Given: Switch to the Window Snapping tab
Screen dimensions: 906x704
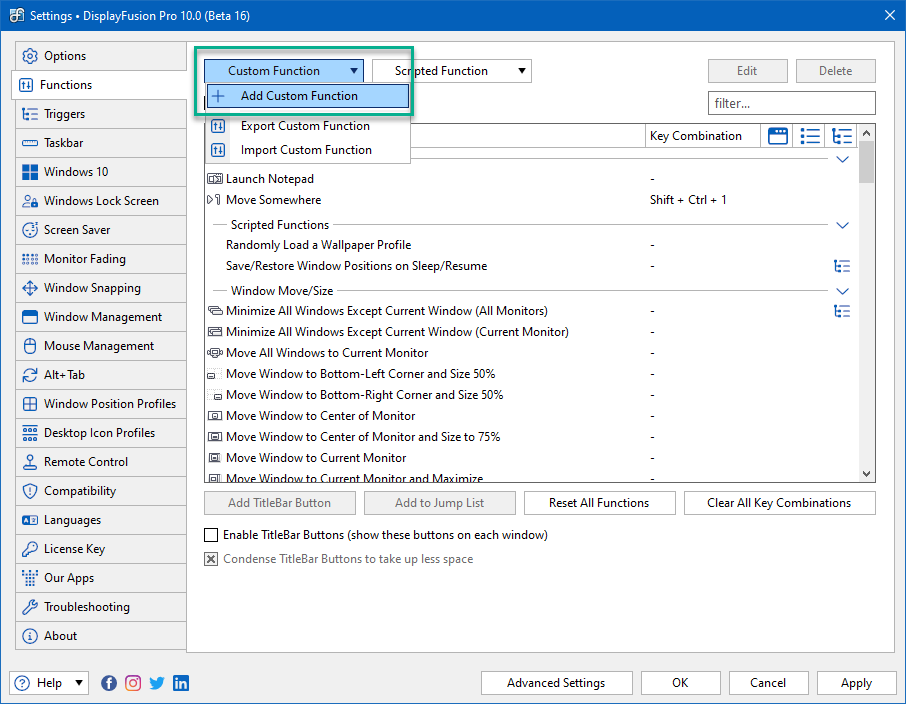Looking at the screenshot, I should 101,288.
